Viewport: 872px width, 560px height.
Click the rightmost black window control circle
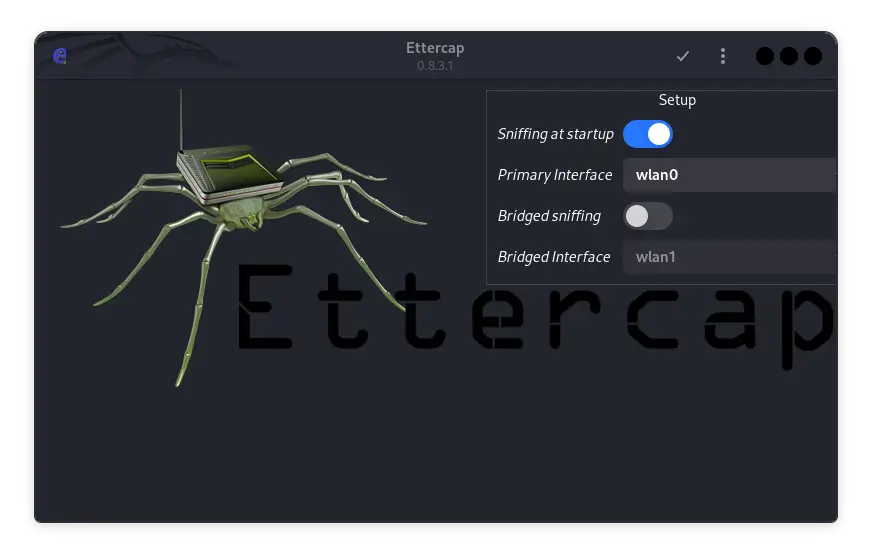tap(813, 56)
